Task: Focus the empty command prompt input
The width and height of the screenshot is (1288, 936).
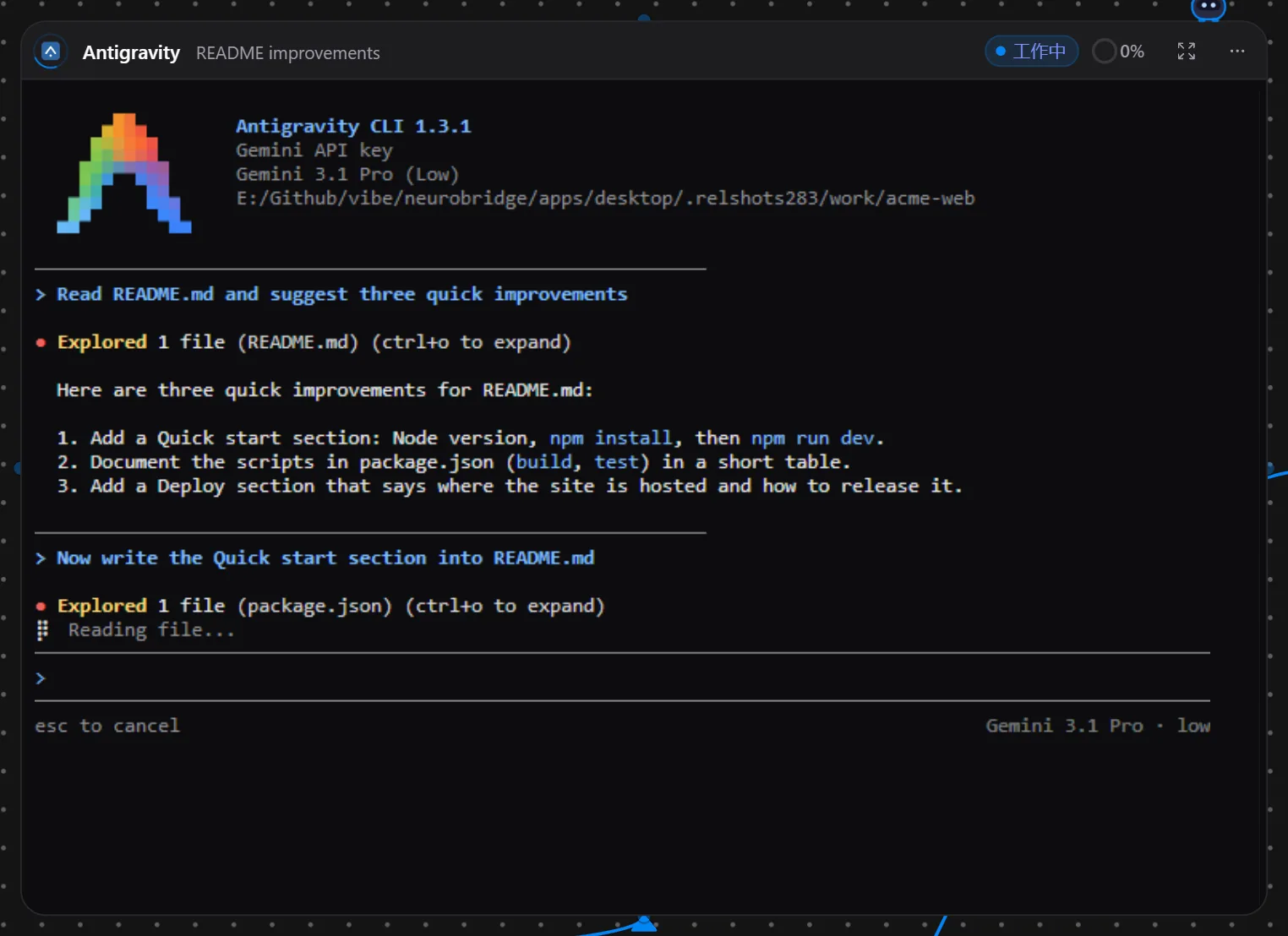Action: (x=622, y=678)
